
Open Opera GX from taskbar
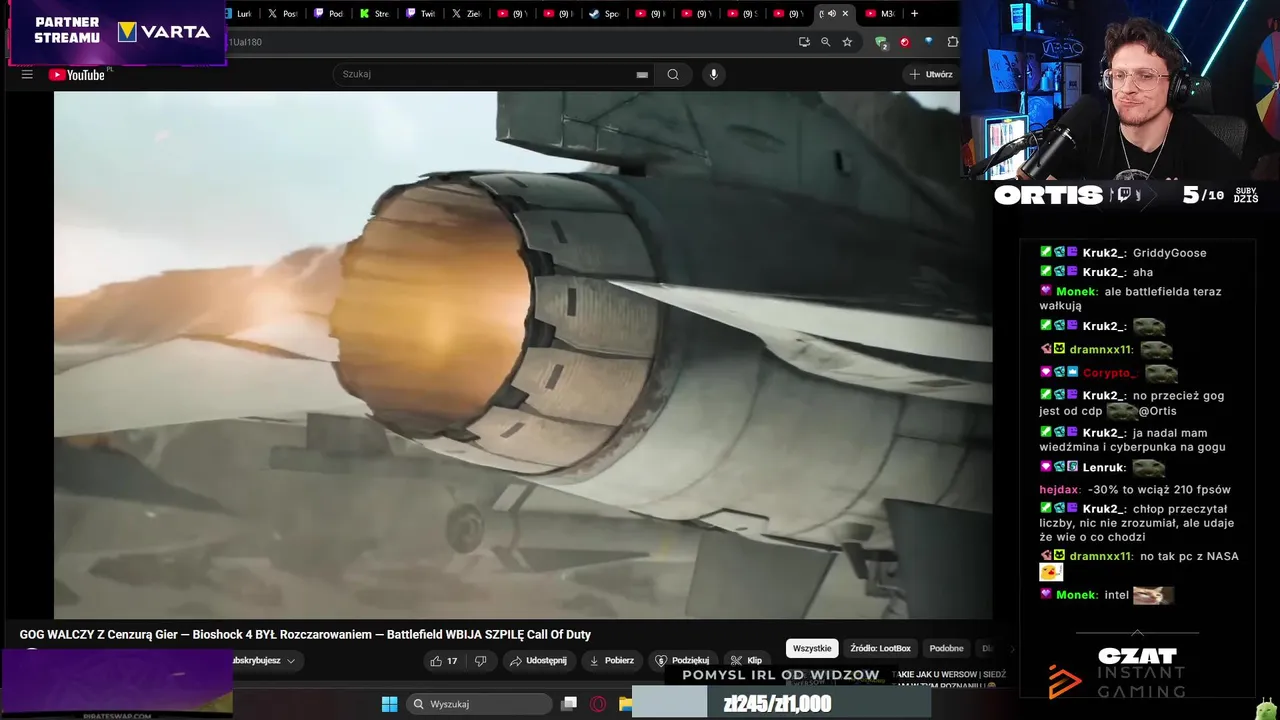[598, 704]
